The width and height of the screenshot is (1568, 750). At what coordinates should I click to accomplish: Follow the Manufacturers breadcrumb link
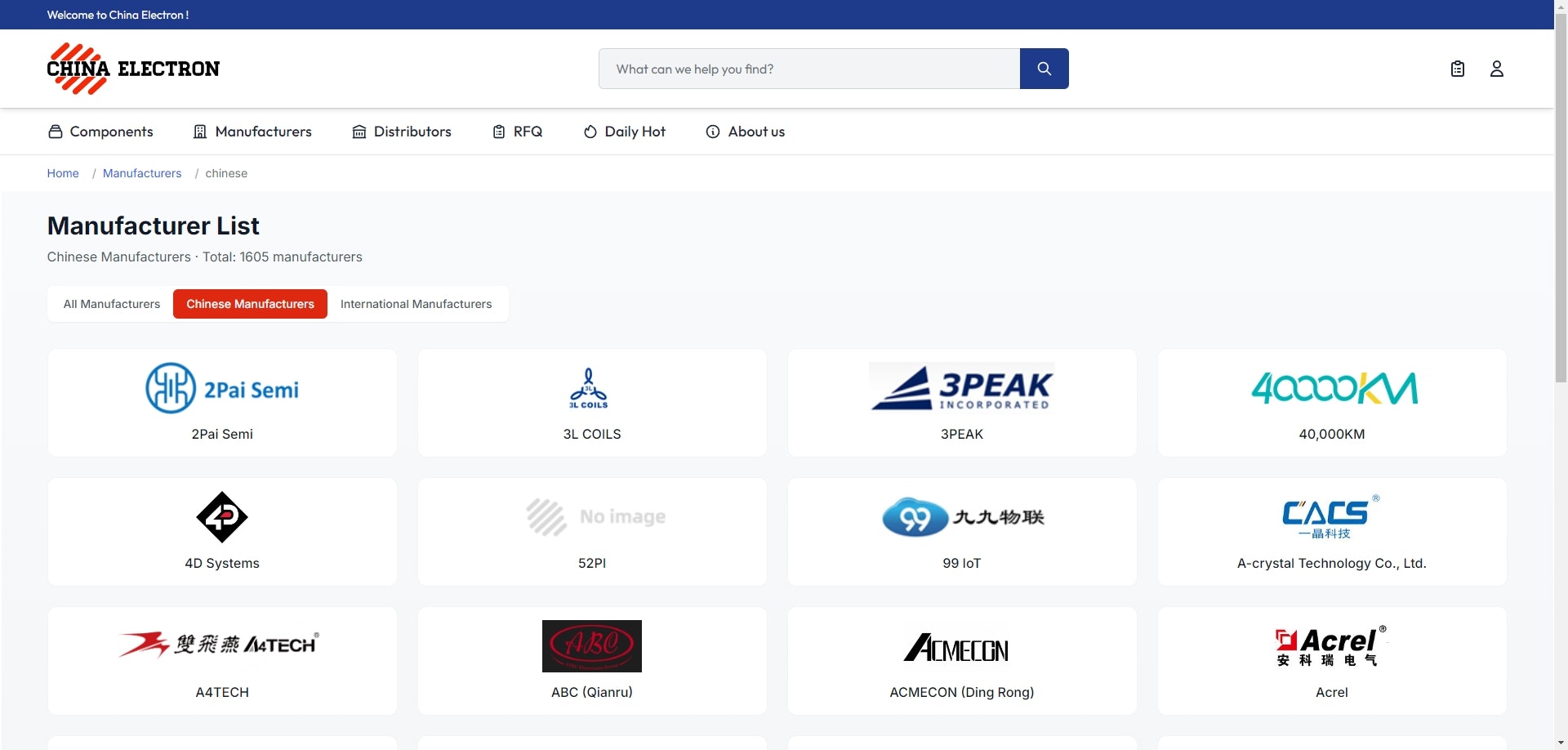coord(142,173)
